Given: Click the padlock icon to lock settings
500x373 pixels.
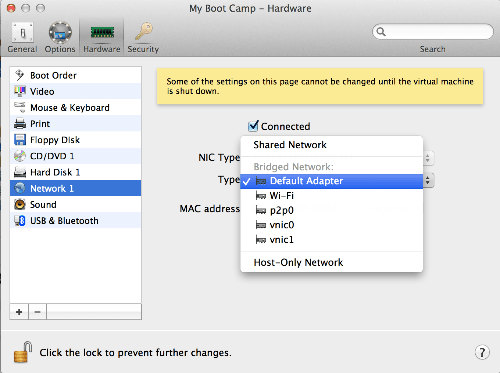Looking at the screenshot, I should (x=23, y=352).
